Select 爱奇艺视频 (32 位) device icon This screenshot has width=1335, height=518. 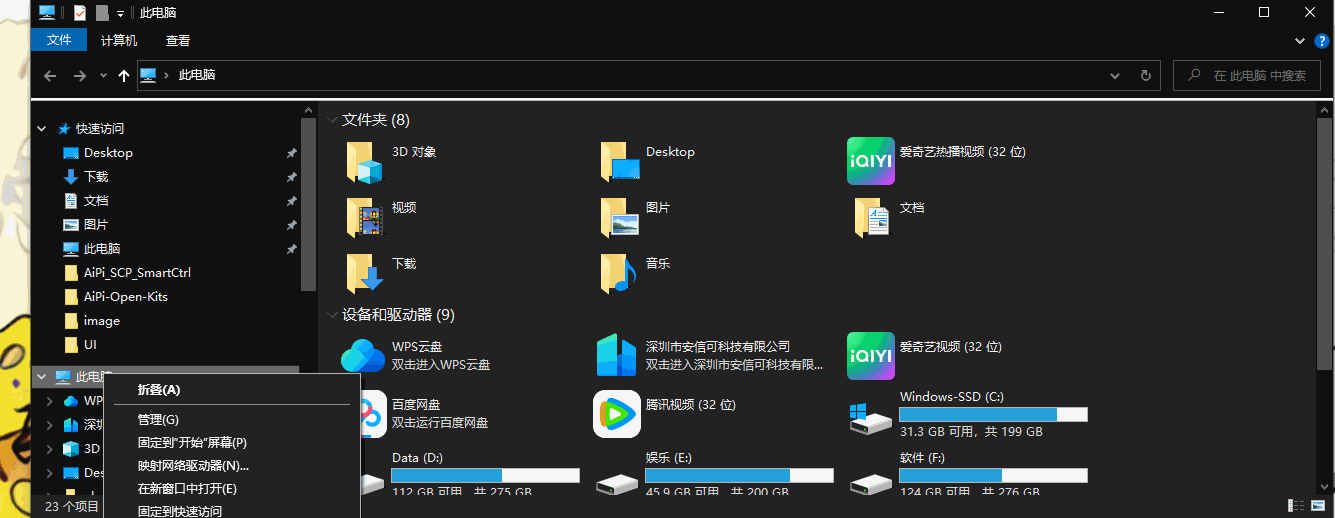[x=871, y=356]
